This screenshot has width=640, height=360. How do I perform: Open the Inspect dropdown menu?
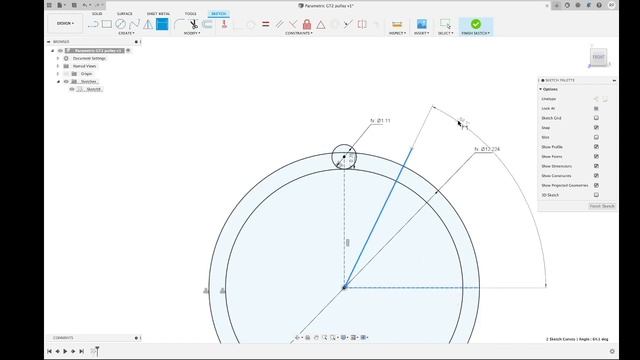(x=397, y=33)
